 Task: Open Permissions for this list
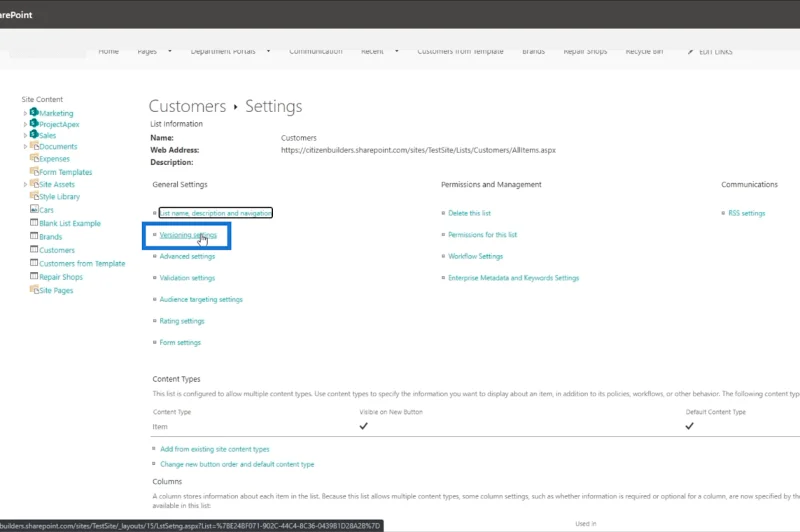click(x=483, y=235)
